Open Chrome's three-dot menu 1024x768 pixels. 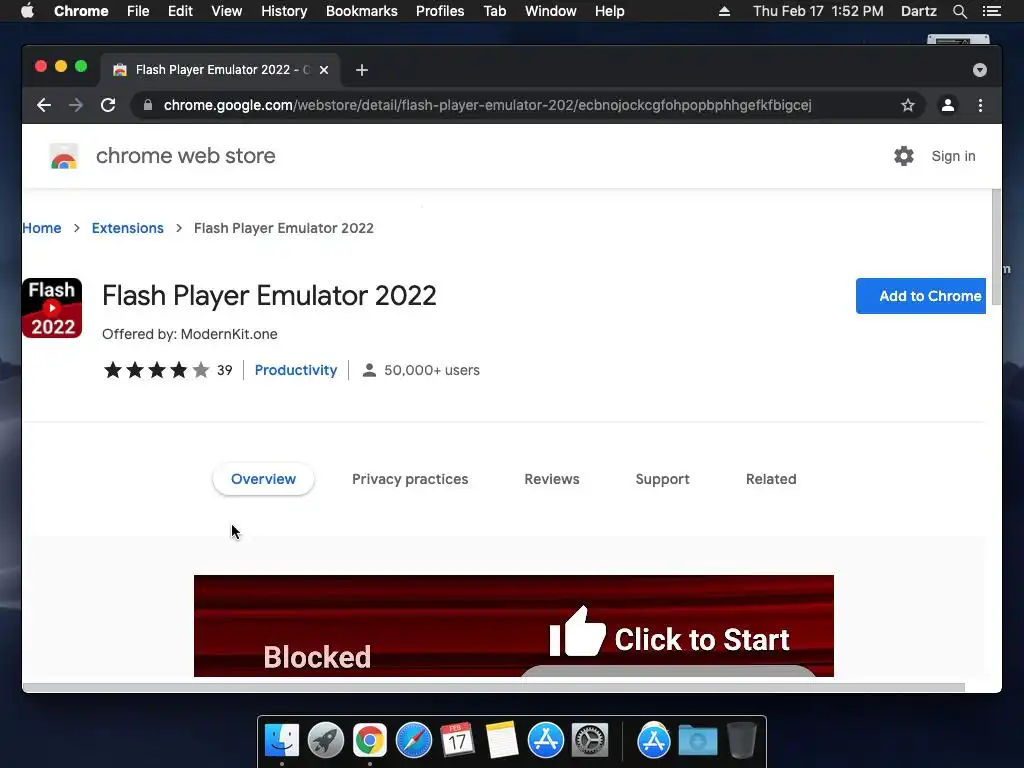click(980, 105)
